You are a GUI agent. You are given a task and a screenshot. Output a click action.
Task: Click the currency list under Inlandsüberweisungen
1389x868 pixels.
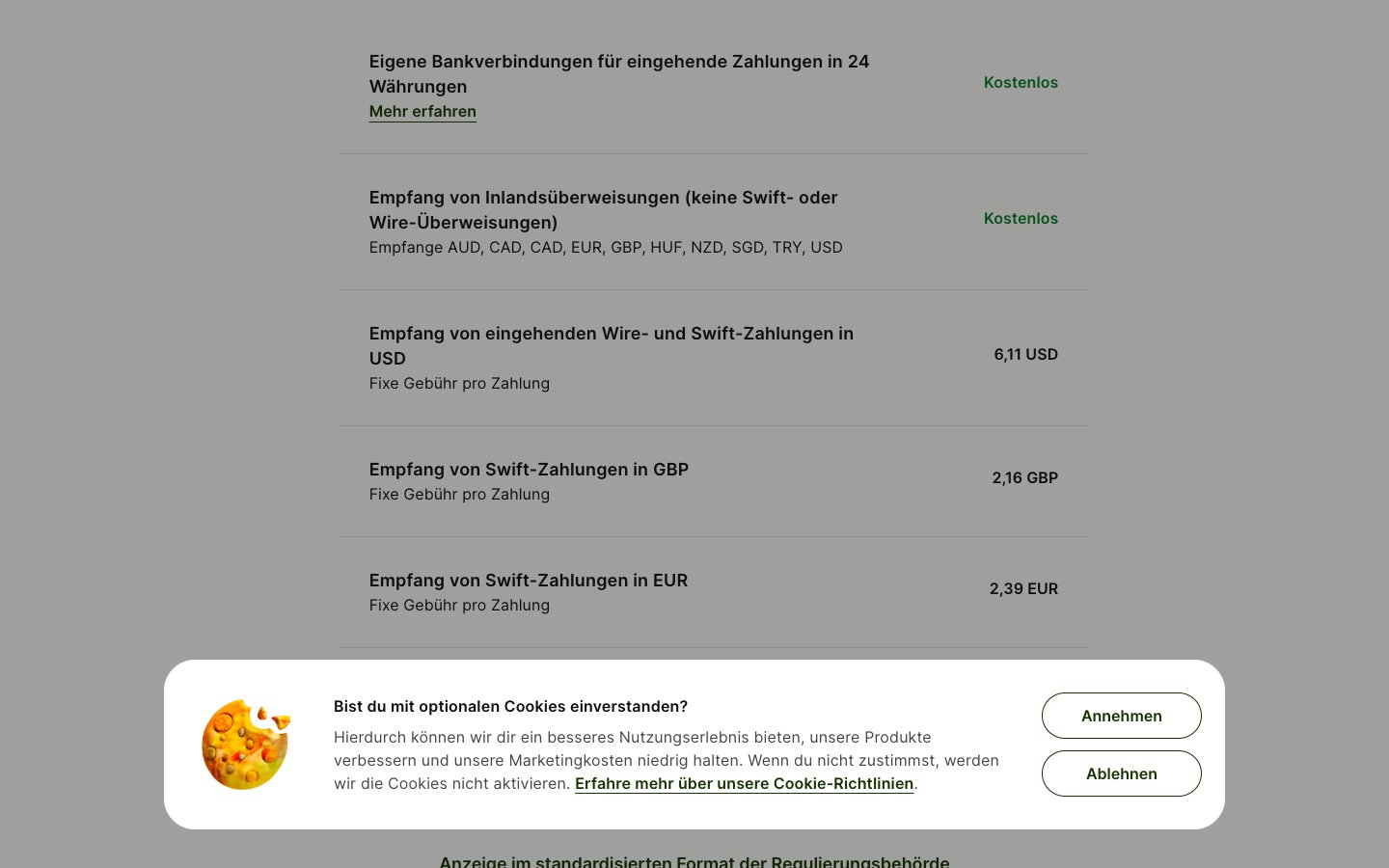[x=606, y=247]
